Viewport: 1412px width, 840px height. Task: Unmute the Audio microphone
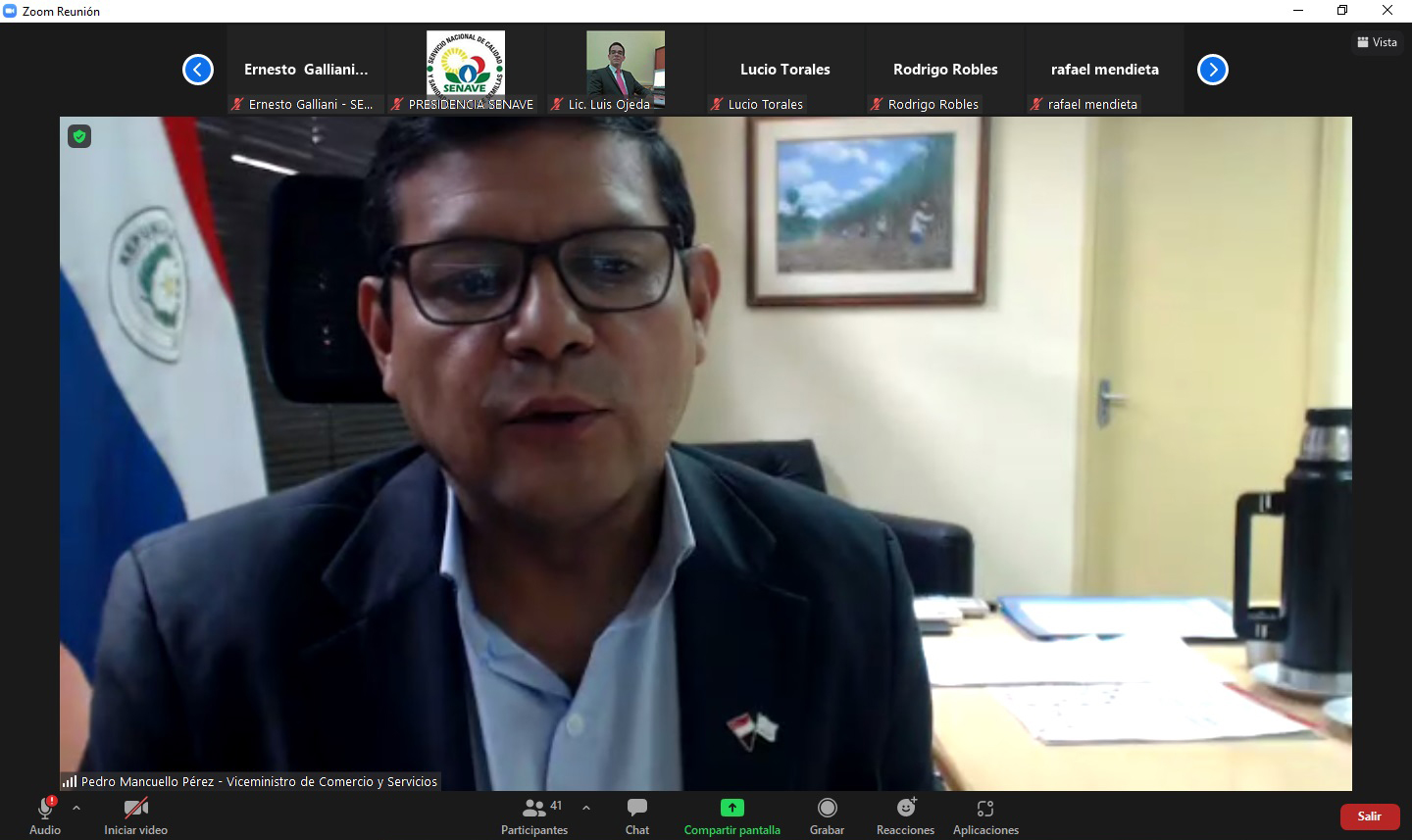(45, 815)
